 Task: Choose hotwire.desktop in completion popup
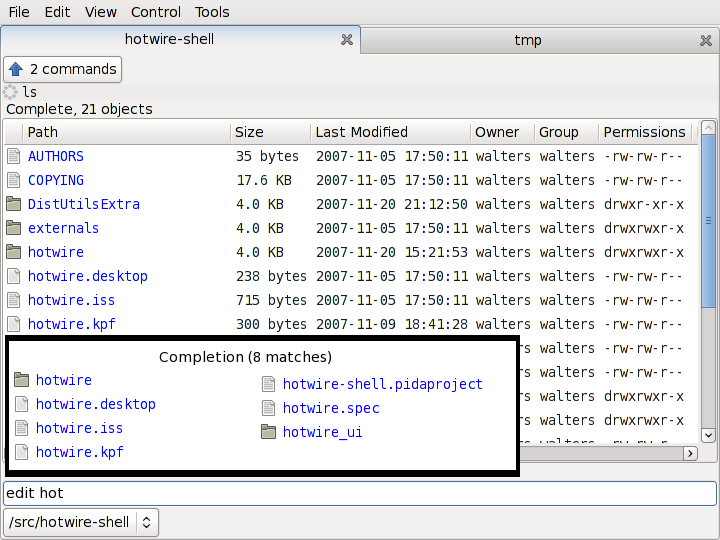tap(96, 404)
